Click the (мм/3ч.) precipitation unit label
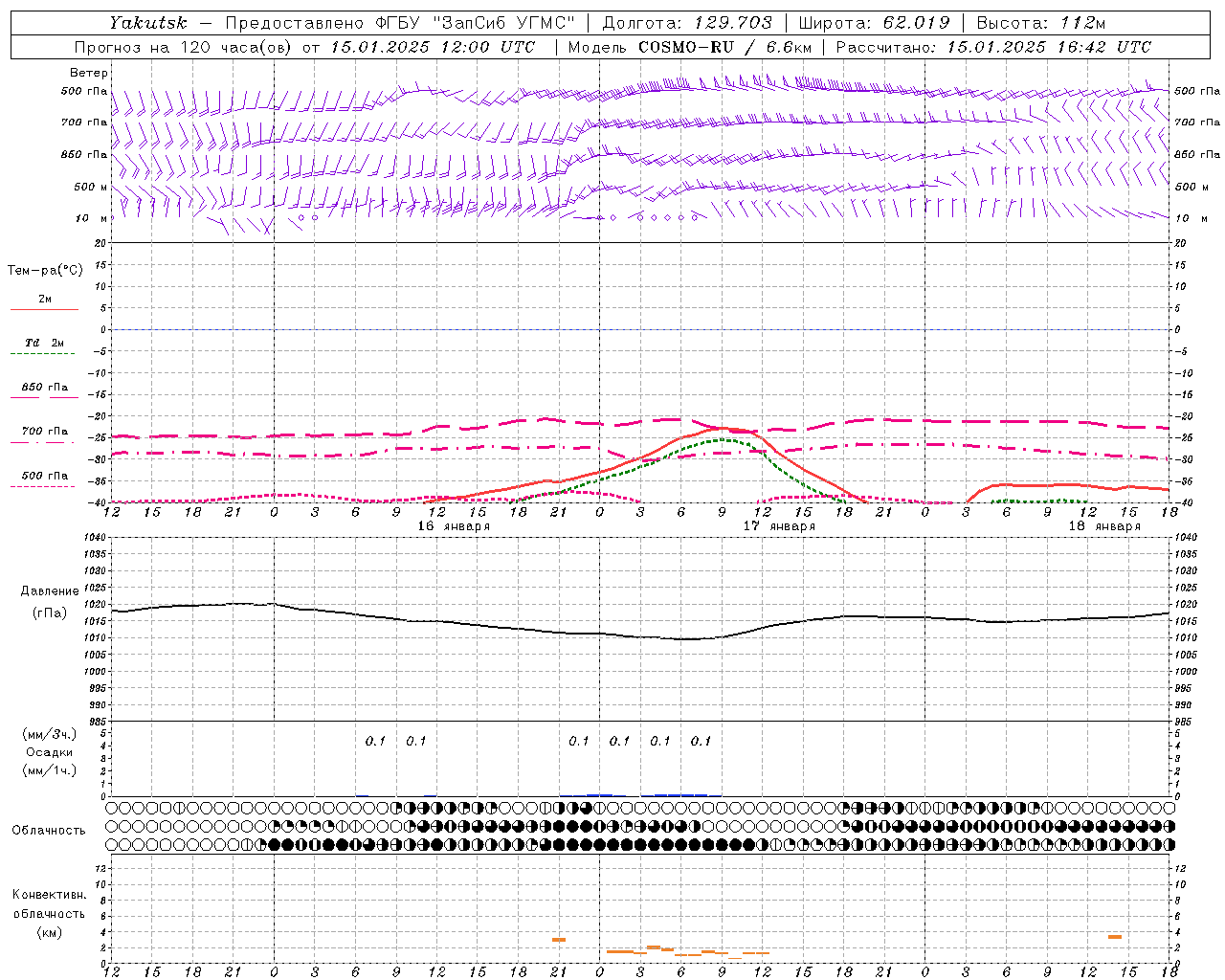This screenshot has height=980, width=1225. 49,734
